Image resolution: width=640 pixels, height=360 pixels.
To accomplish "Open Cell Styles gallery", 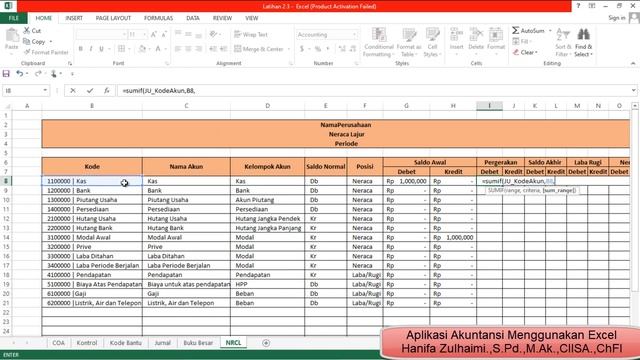I will [x=432, y=42].
